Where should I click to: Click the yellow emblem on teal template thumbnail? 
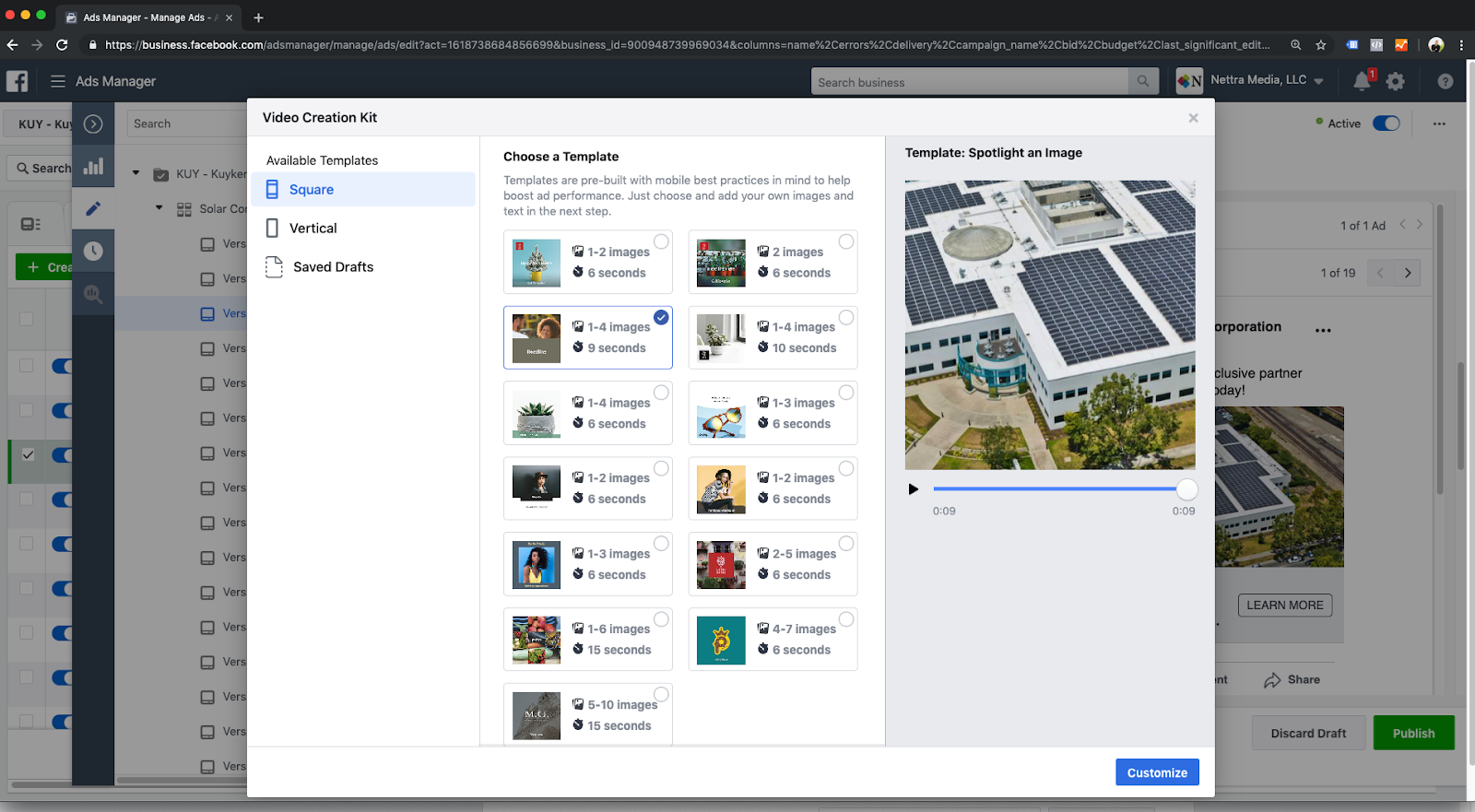721,641
